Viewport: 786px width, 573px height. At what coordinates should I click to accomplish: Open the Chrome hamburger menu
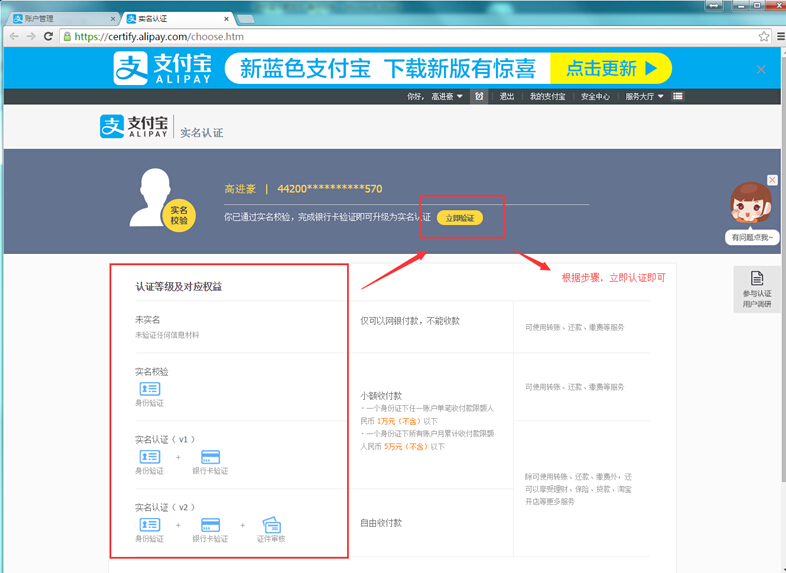click(x=780, y=37)
